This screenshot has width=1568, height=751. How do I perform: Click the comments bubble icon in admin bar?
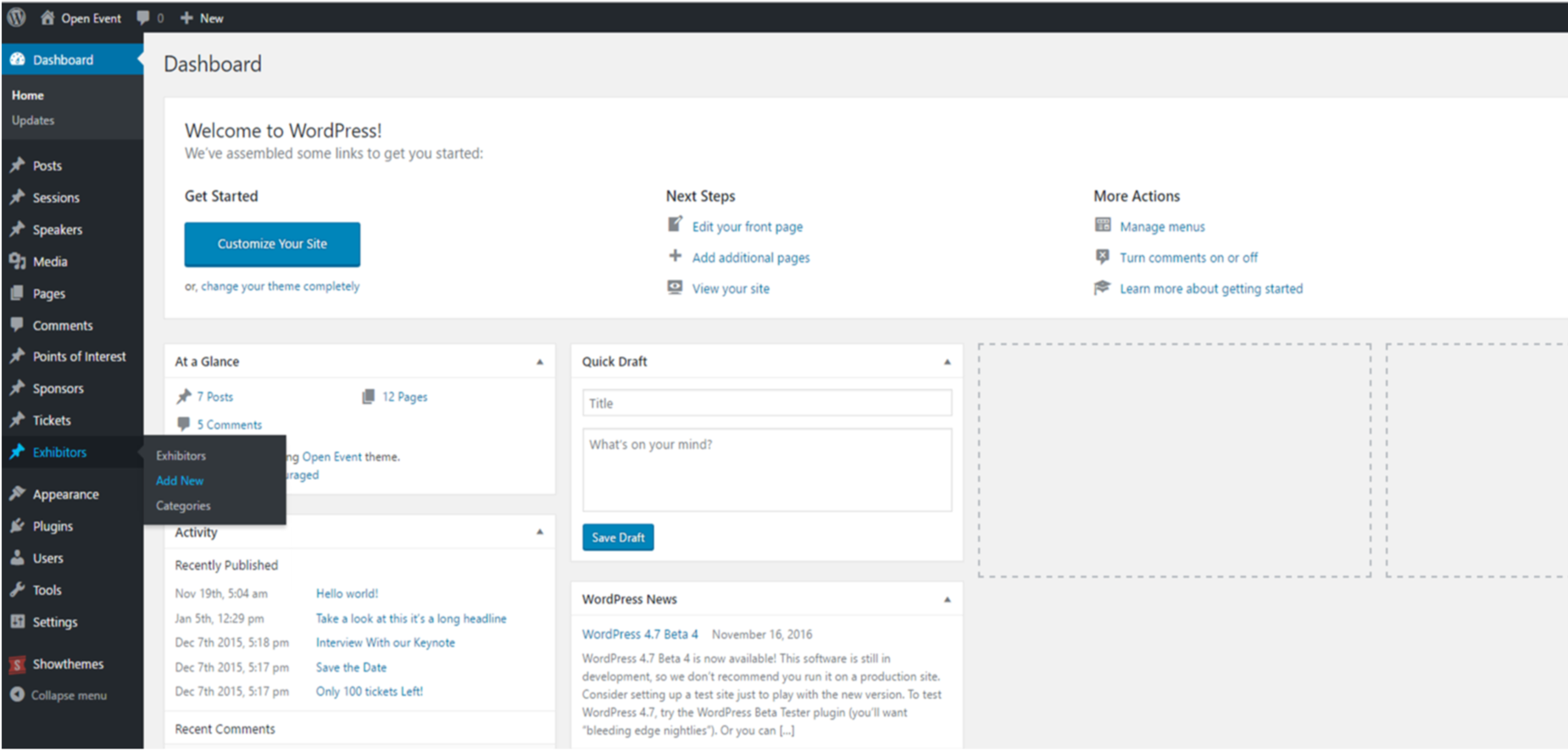pyautogui.click(x=142, y=18)
